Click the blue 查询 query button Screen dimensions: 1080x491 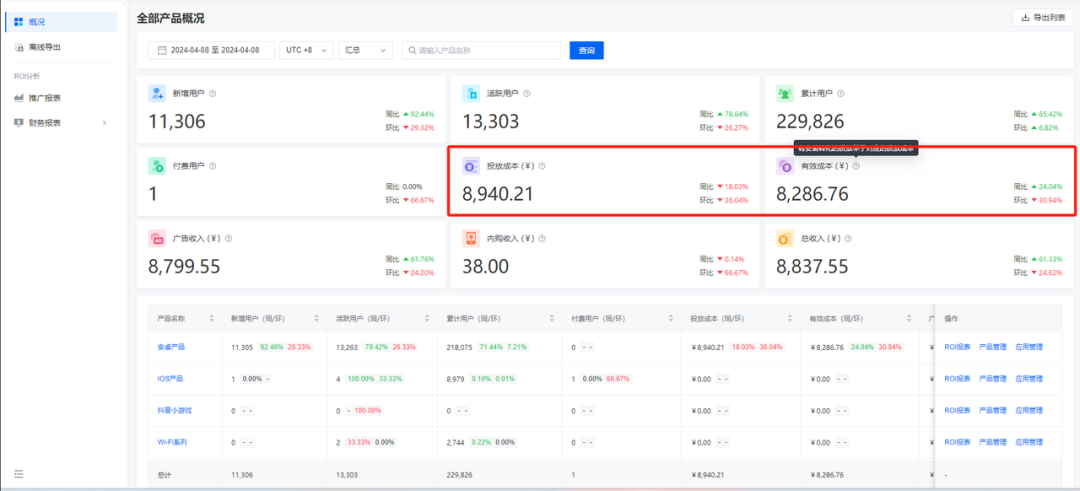pyautogui.click(x=587, y=50)
